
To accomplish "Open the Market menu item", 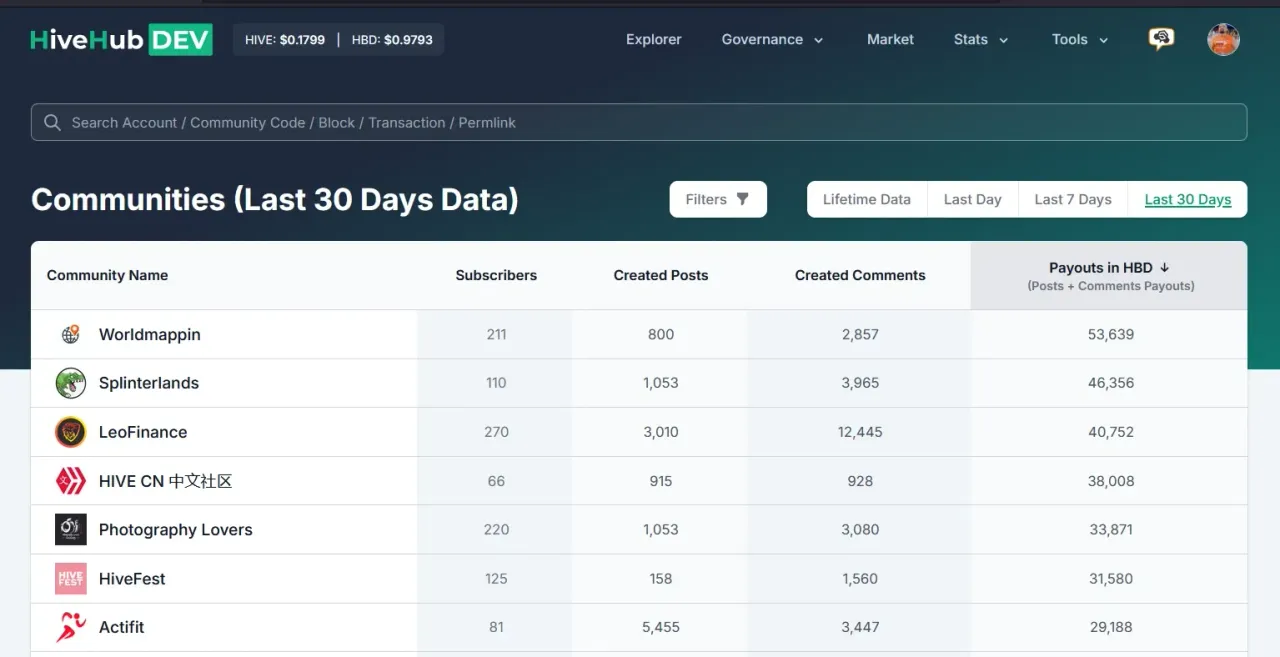I will (x=890, y=39).
